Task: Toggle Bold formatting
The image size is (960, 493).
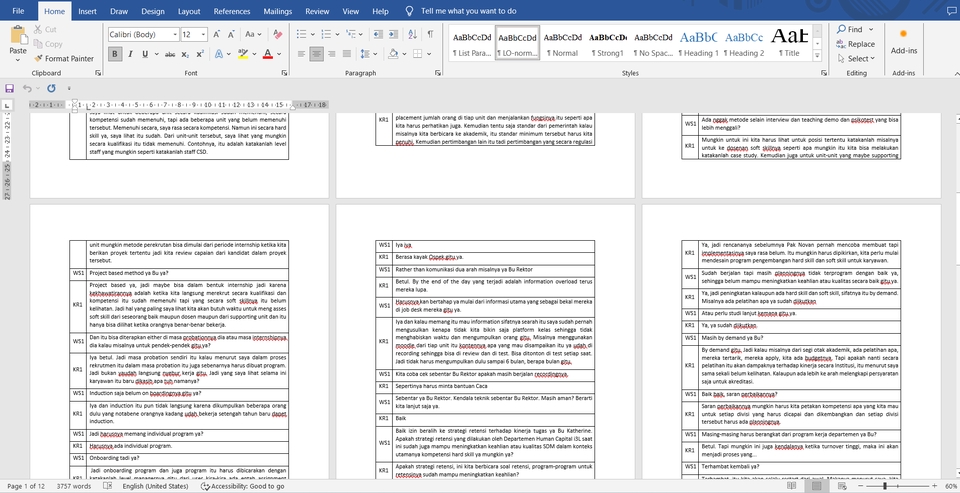Action: pos(114,55)
